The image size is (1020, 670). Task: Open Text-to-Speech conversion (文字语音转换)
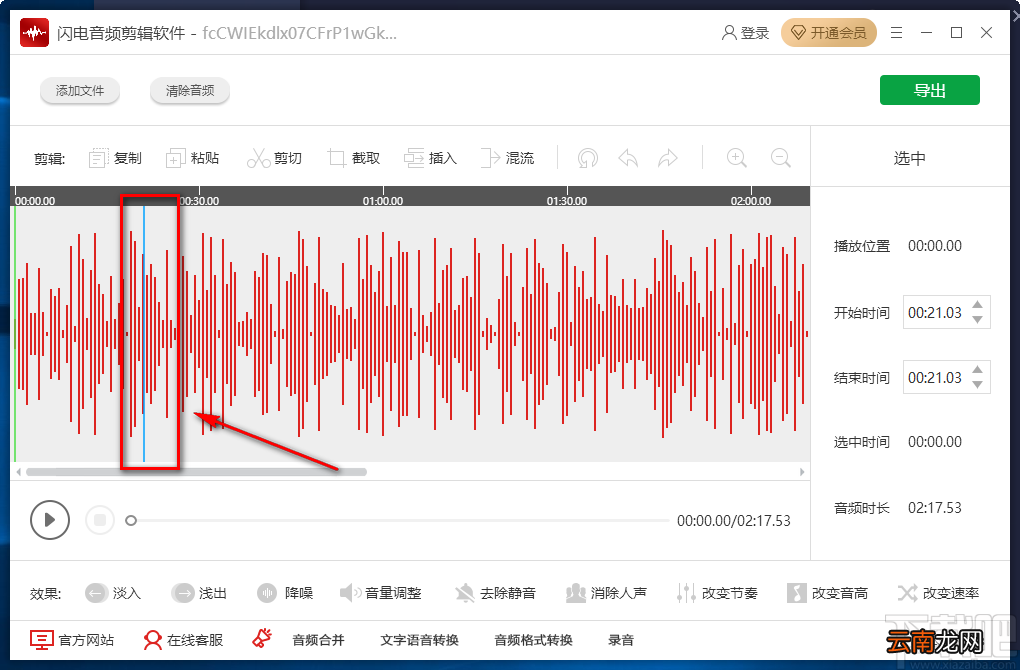coord(420,640)
